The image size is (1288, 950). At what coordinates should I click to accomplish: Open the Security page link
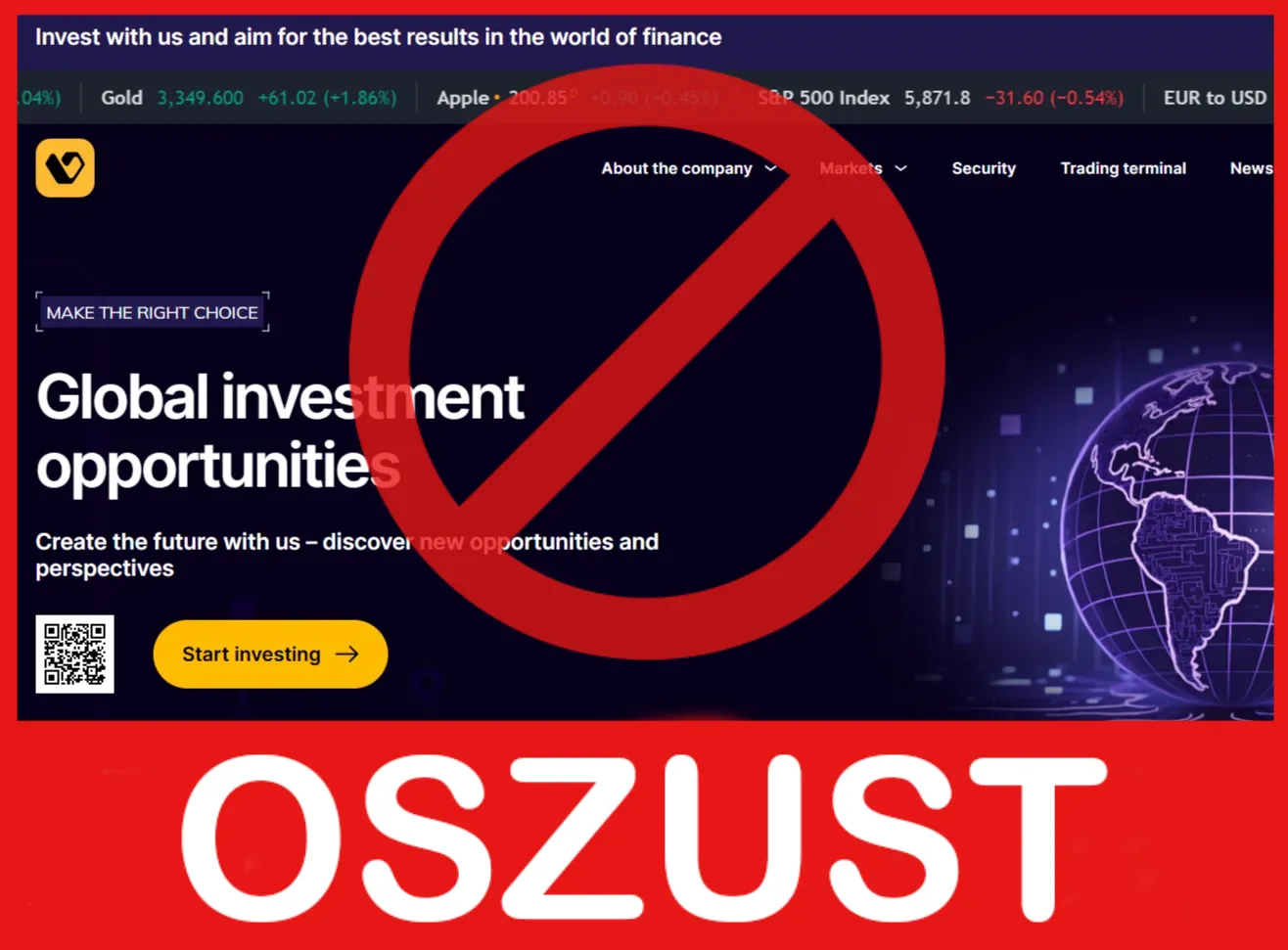point(984,168)
